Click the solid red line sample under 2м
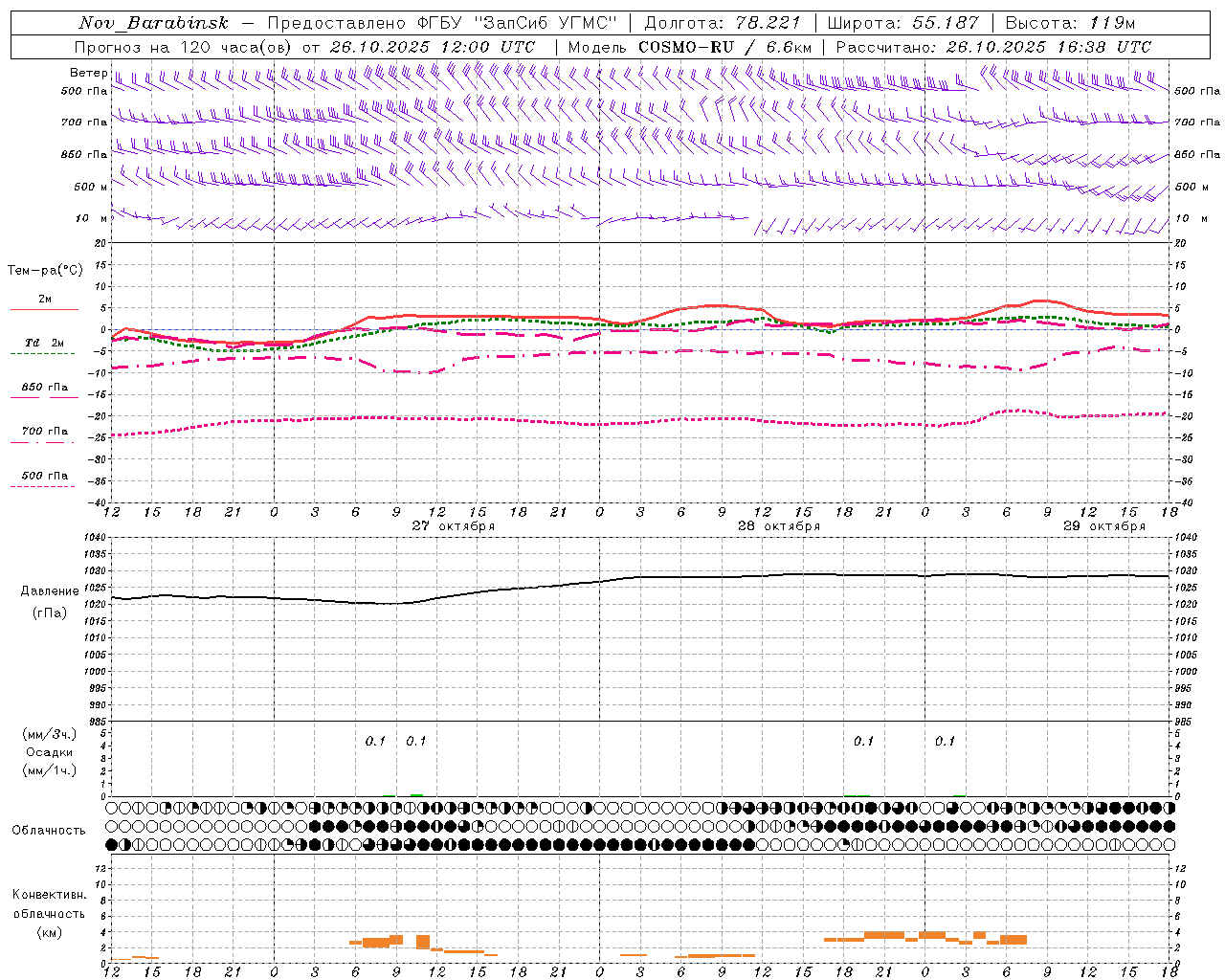Image resolution: width=1225 pixels, height=980 pixels. 44,309
